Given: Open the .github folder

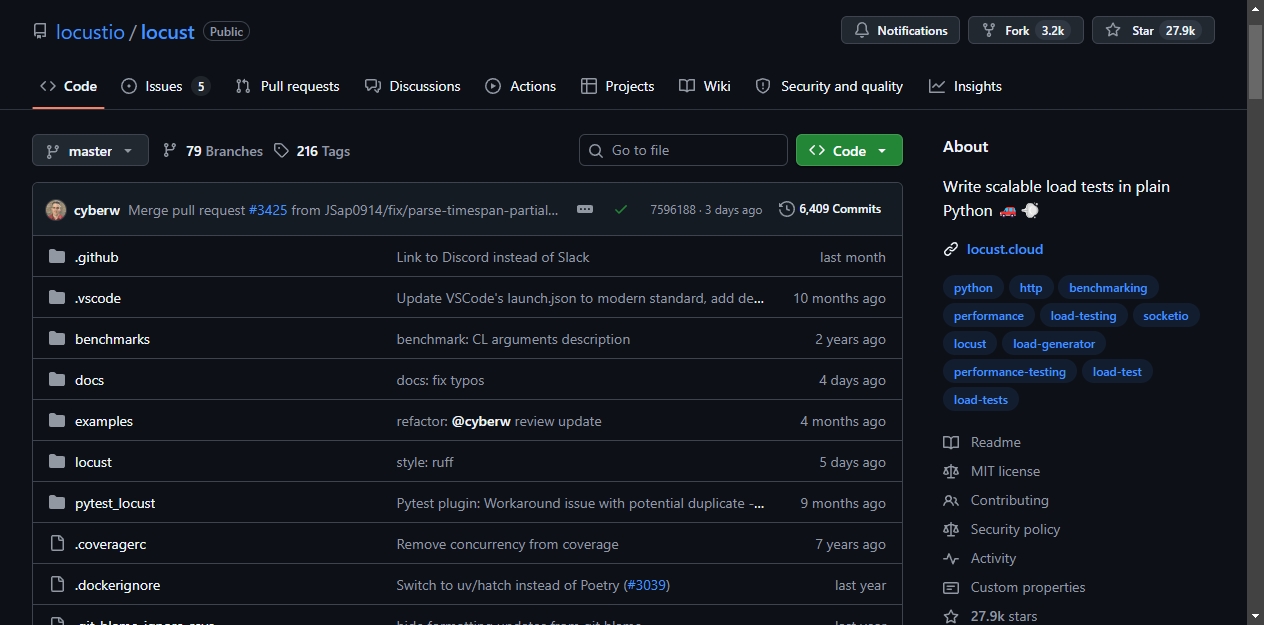Looking at the screenshot, I should [x=97, y=257].
